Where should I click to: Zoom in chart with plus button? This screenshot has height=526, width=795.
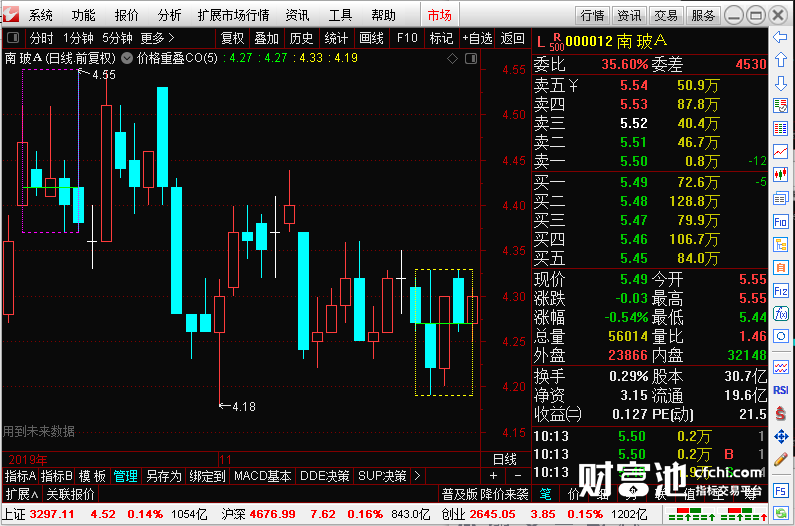click(x=493, y=476)
